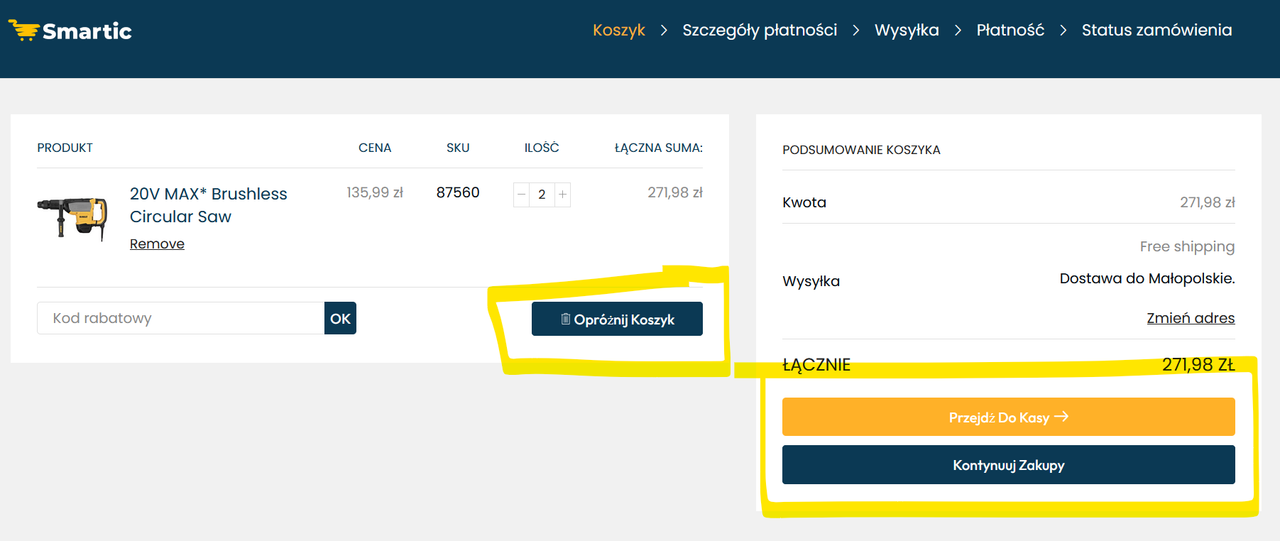Open the Koszyk checkout step
Viewport: 1280px width, 541px height.
click(619, 30)
